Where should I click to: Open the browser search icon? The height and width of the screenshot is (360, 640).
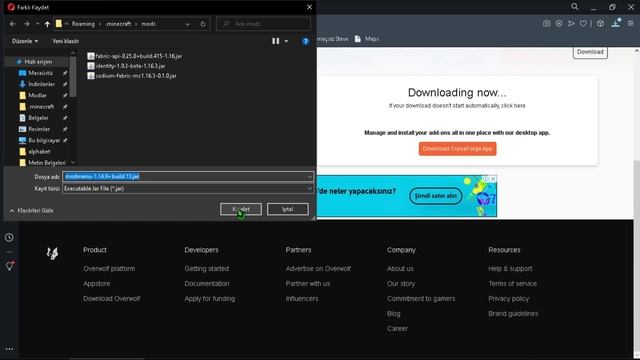click(575, 7)
